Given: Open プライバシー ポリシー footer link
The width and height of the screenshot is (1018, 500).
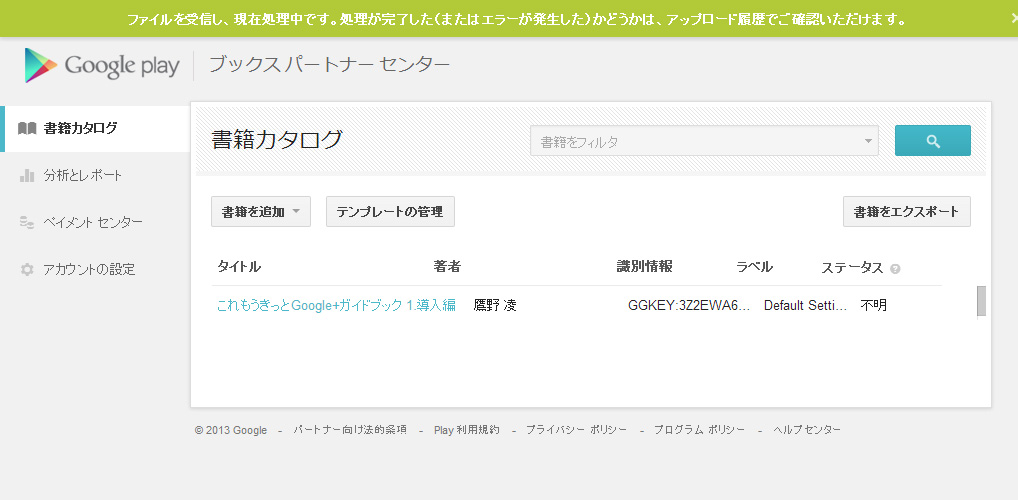Looking at the screenshot, I should click(577, 430).
